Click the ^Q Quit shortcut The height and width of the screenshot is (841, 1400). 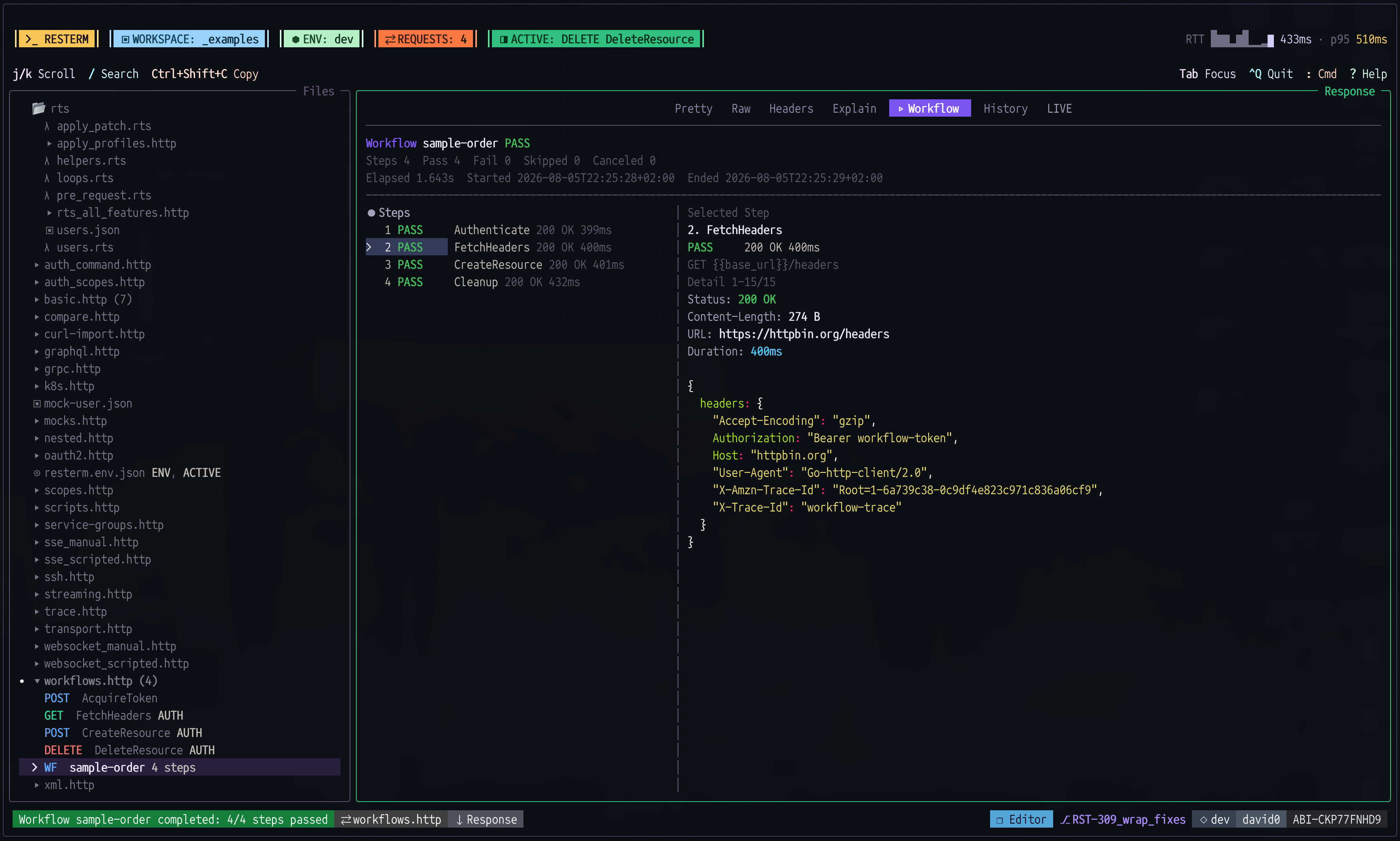click(x=1271, y=74)
